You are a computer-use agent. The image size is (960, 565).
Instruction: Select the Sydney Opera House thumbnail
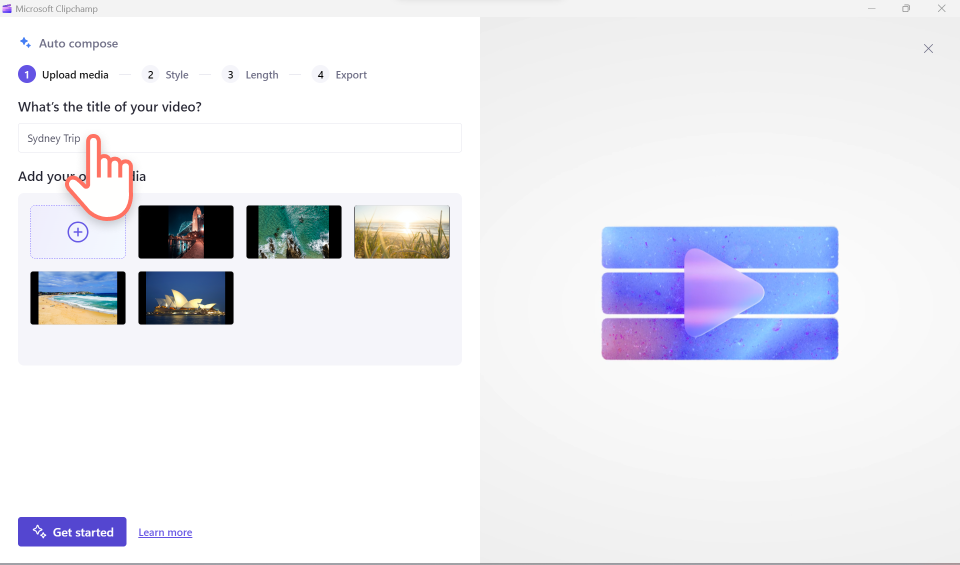click(186, 298)
